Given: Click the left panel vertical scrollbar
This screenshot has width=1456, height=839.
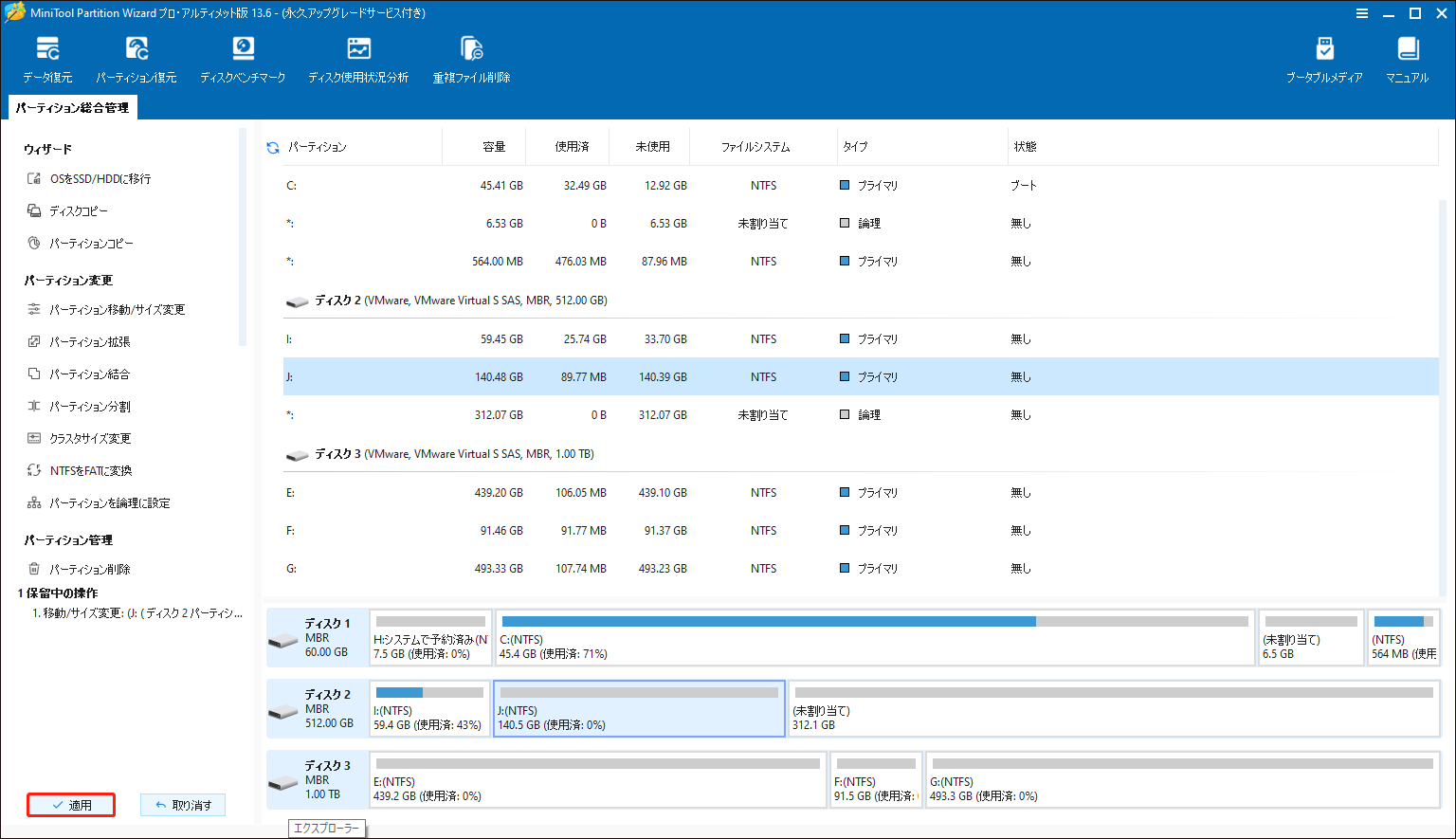Looking at the screenshot, I should click(243, 237).
